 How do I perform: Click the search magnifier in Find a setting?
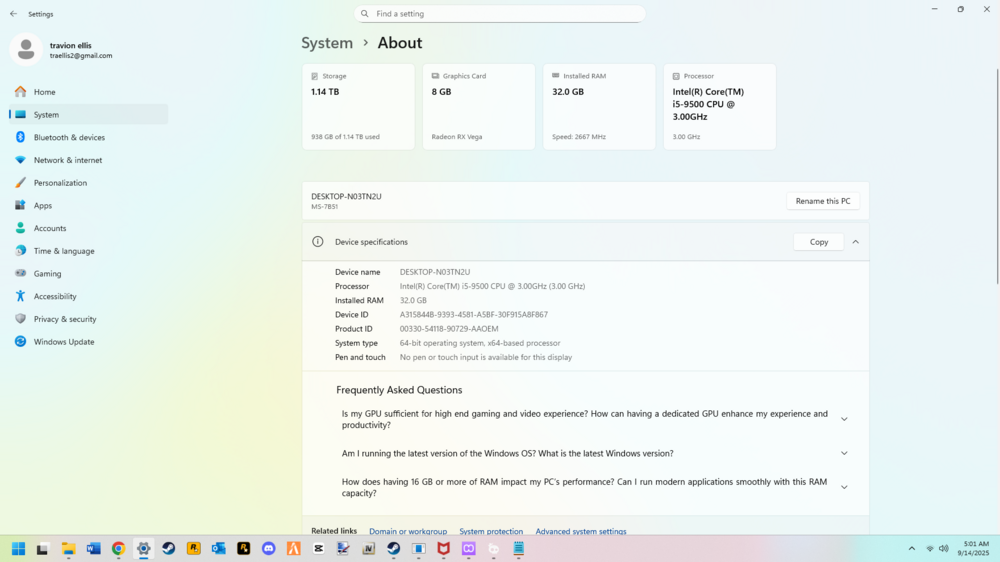tap(365, 13)
